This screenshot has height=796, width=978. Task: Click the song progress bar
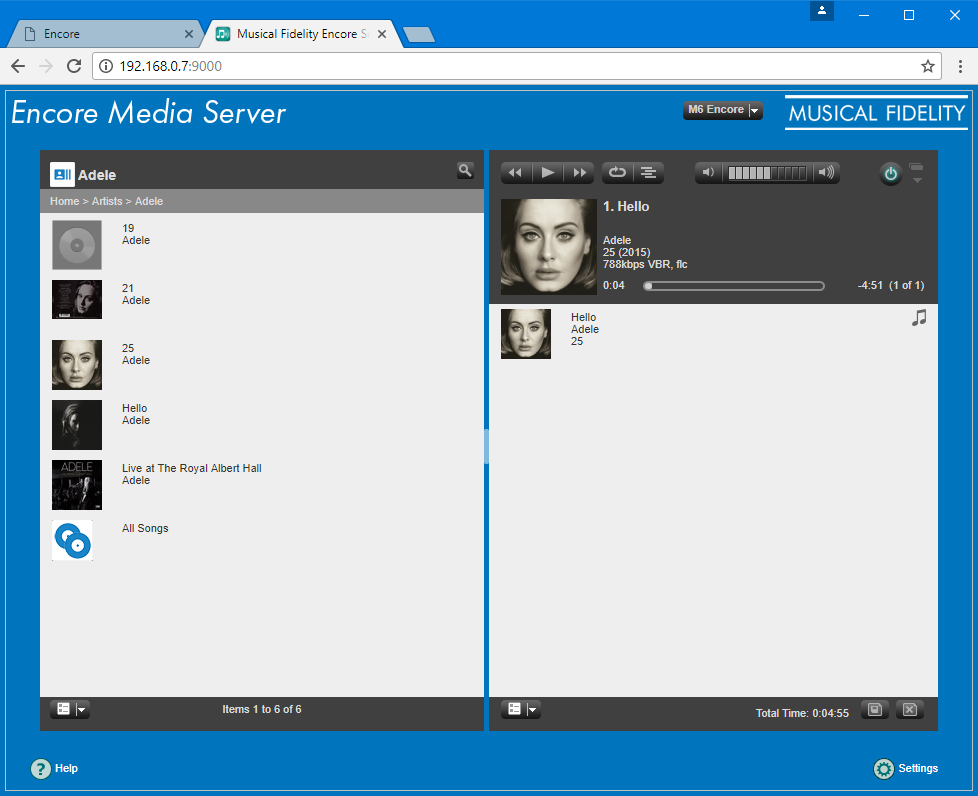[735, 286]
